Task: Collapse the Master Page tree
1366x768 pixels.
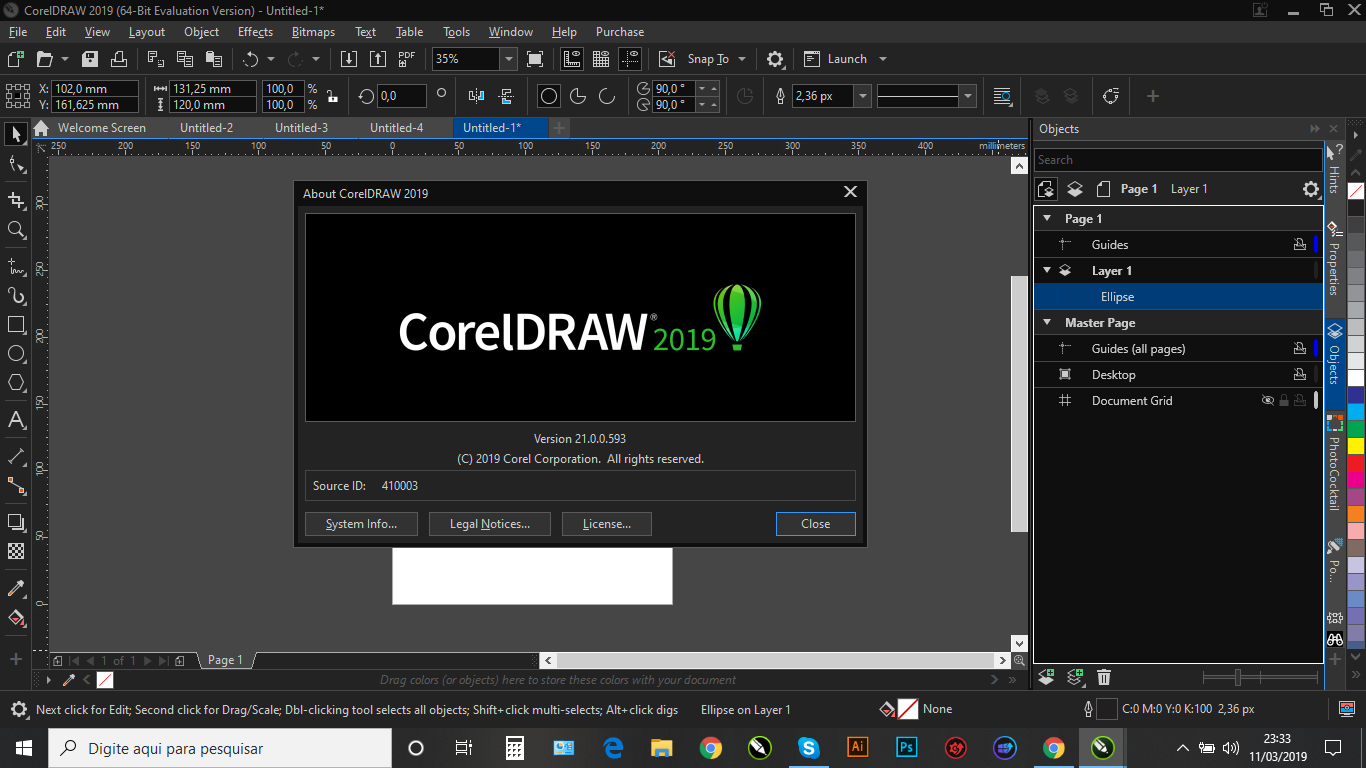Action: coord(1046,322)
